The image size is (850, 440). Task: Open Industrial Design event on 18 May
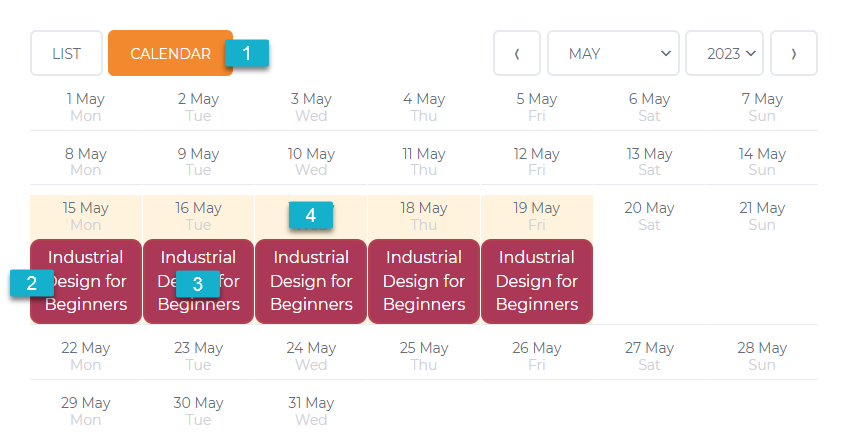pyautogui.click(x=424, y=281)
